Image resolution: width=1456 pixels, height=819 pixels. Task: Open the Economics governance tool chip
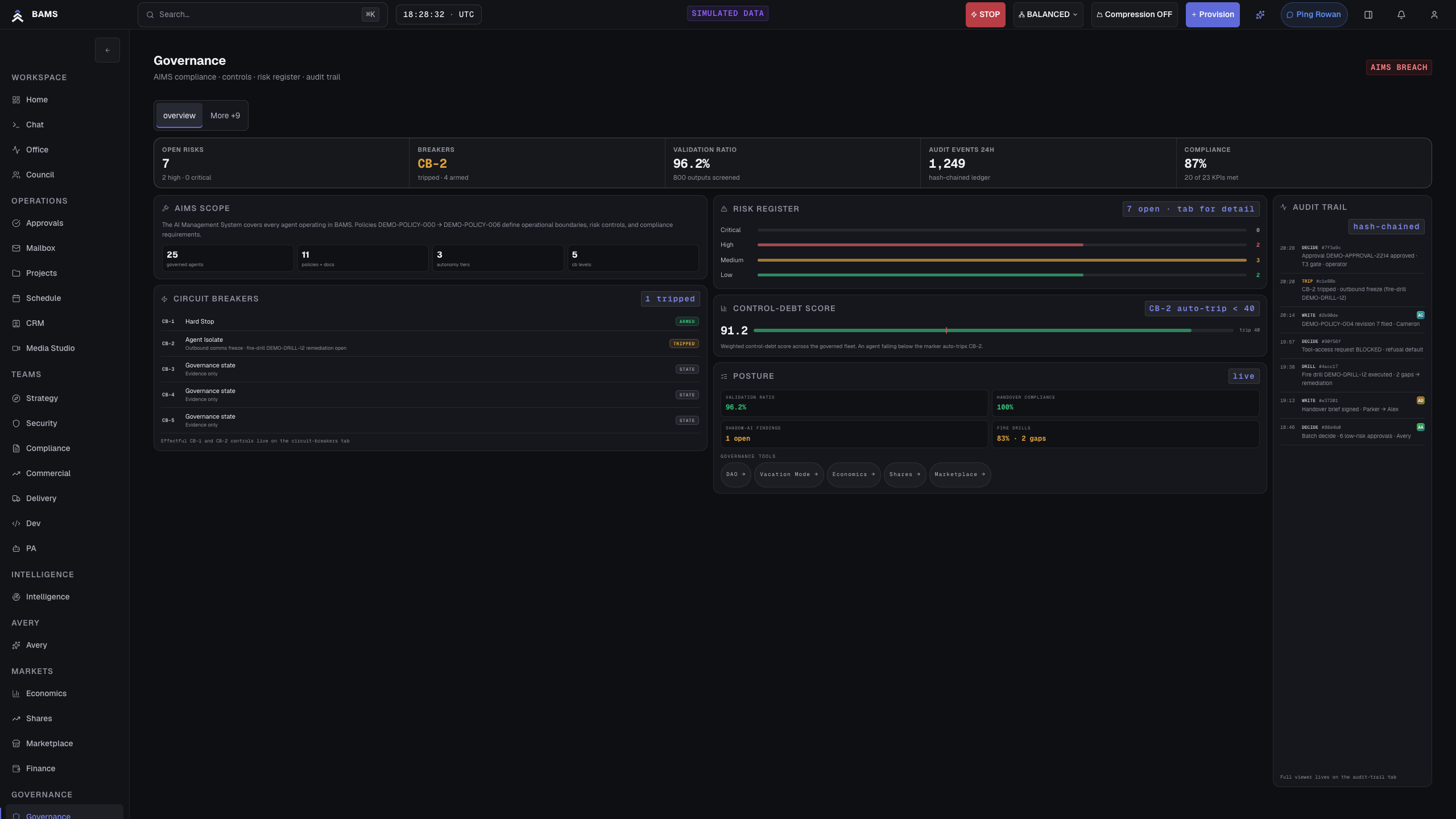854,474
